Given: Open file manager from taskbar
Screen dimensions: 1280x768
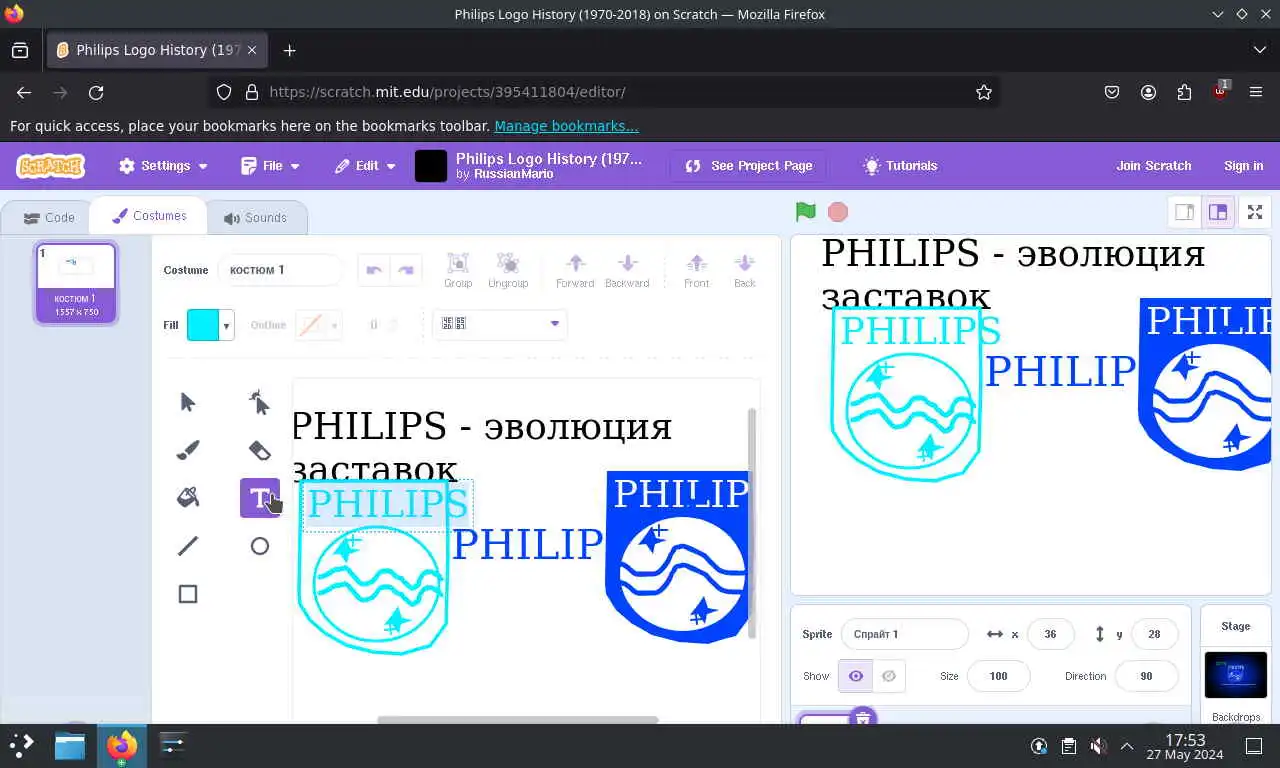Looking at the screenshot, I should 70,746.
